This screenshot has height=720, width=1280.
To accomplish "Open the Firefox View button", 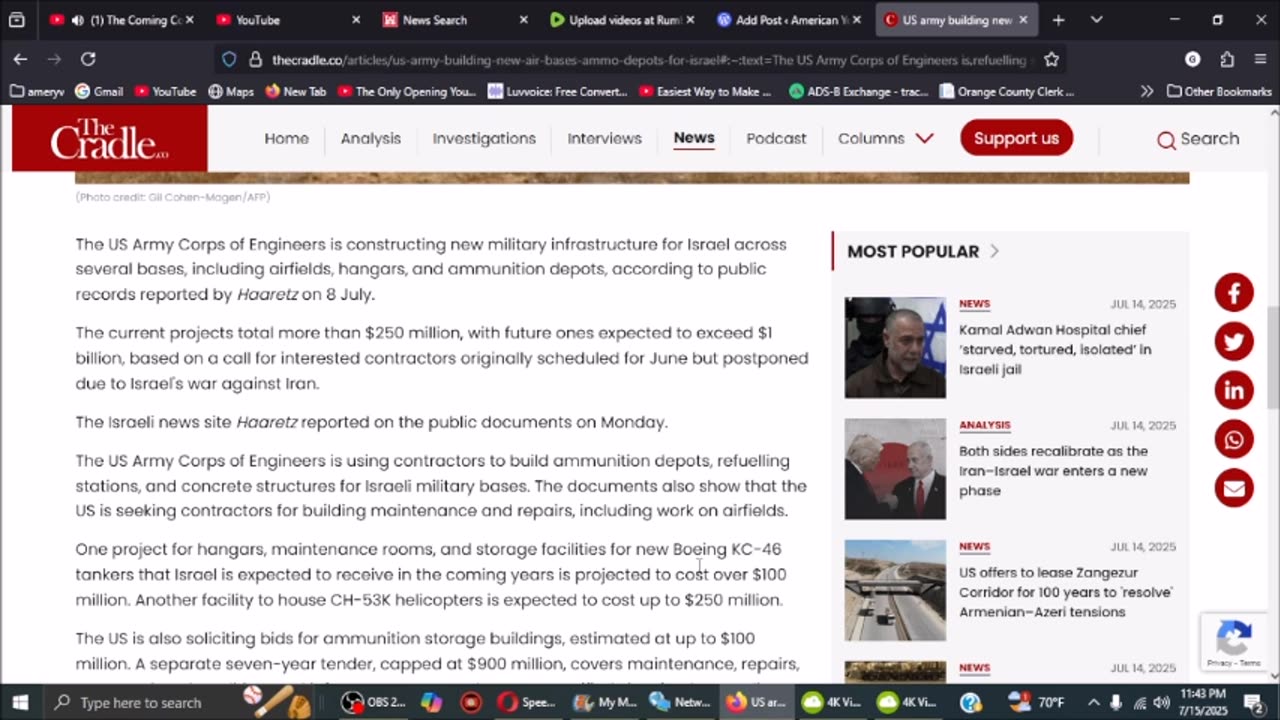I will (17, 19).
